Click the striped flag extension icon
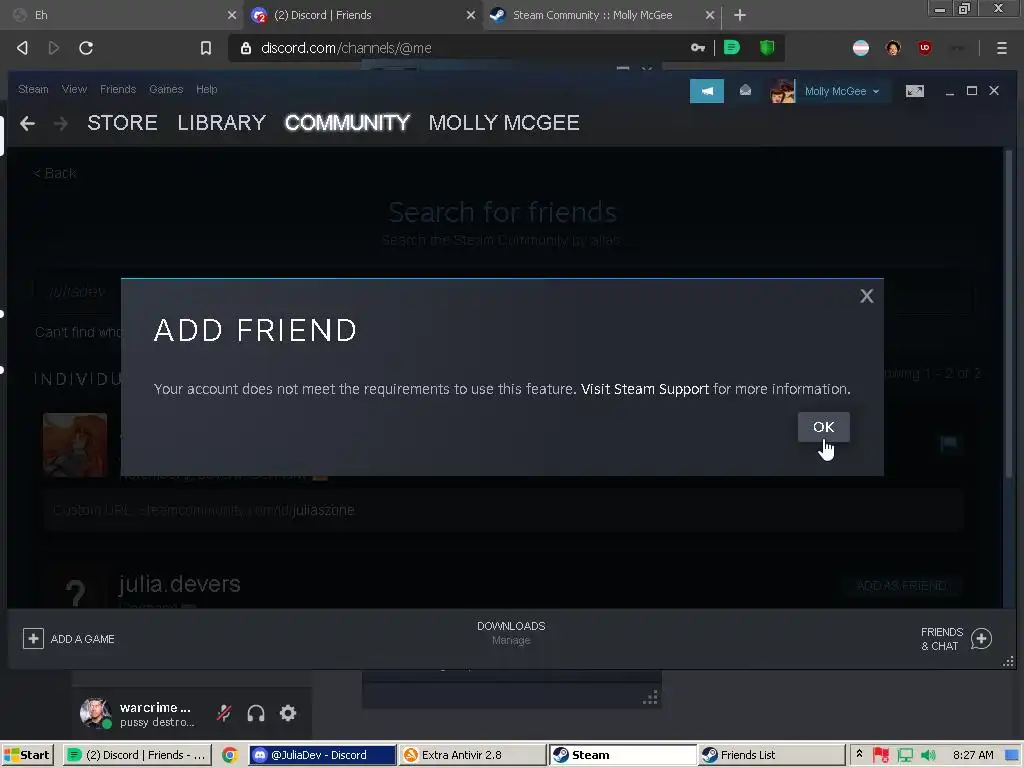The width and height of the screenshot is (1024, 768). [x=861, y=48]
